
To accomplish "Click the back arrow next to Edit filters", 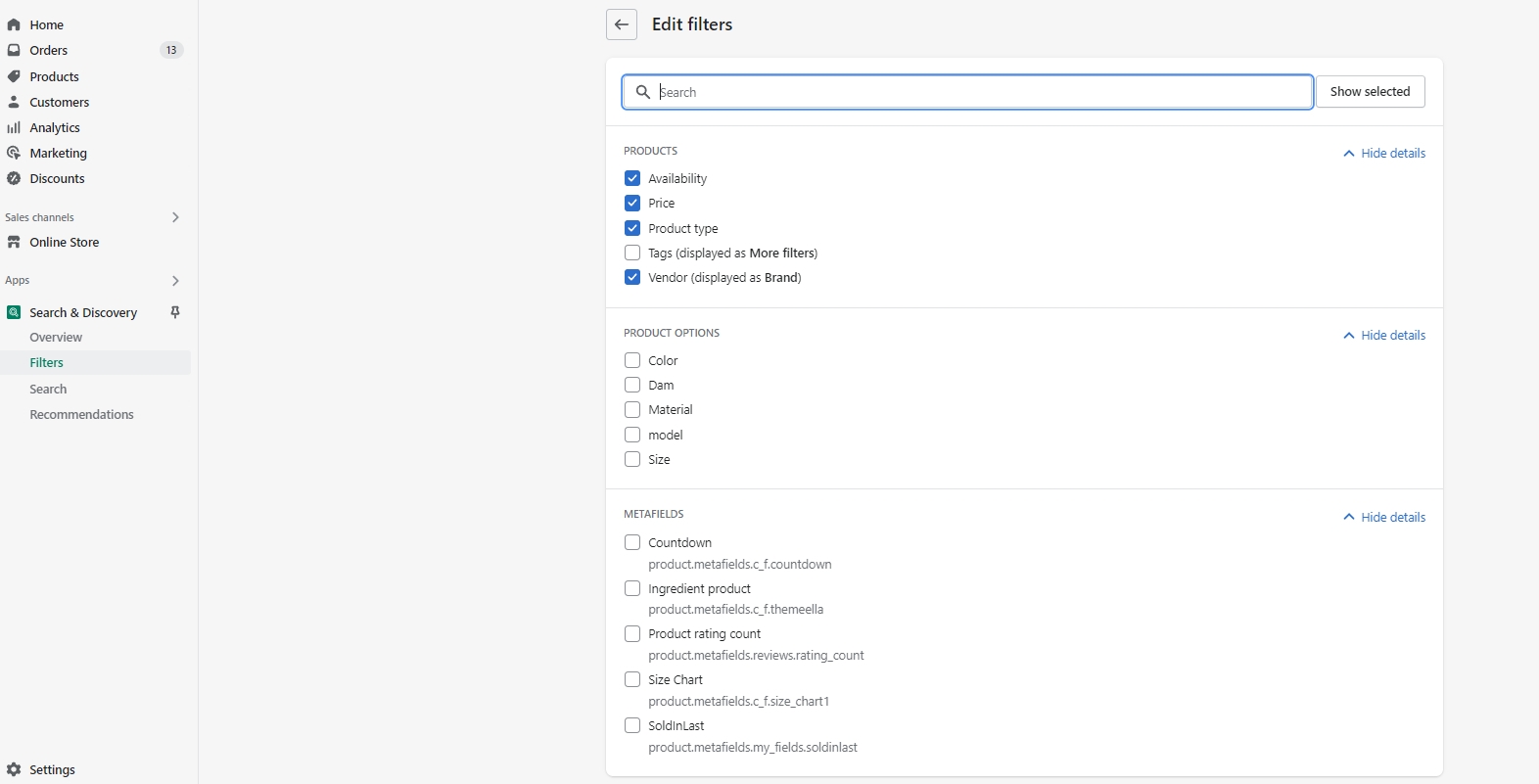I will click(622, 24).
